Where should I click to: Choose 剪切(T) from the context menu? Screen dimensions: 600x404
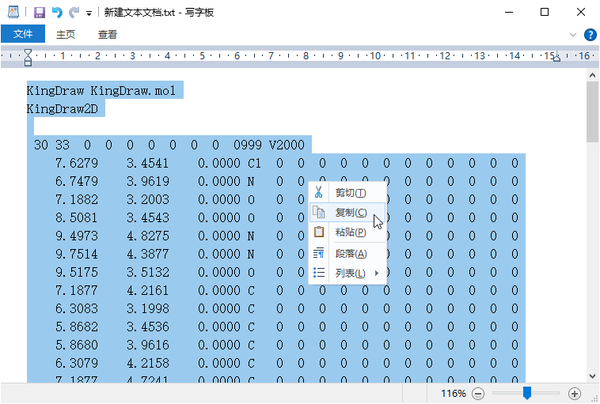click(347, 192)
